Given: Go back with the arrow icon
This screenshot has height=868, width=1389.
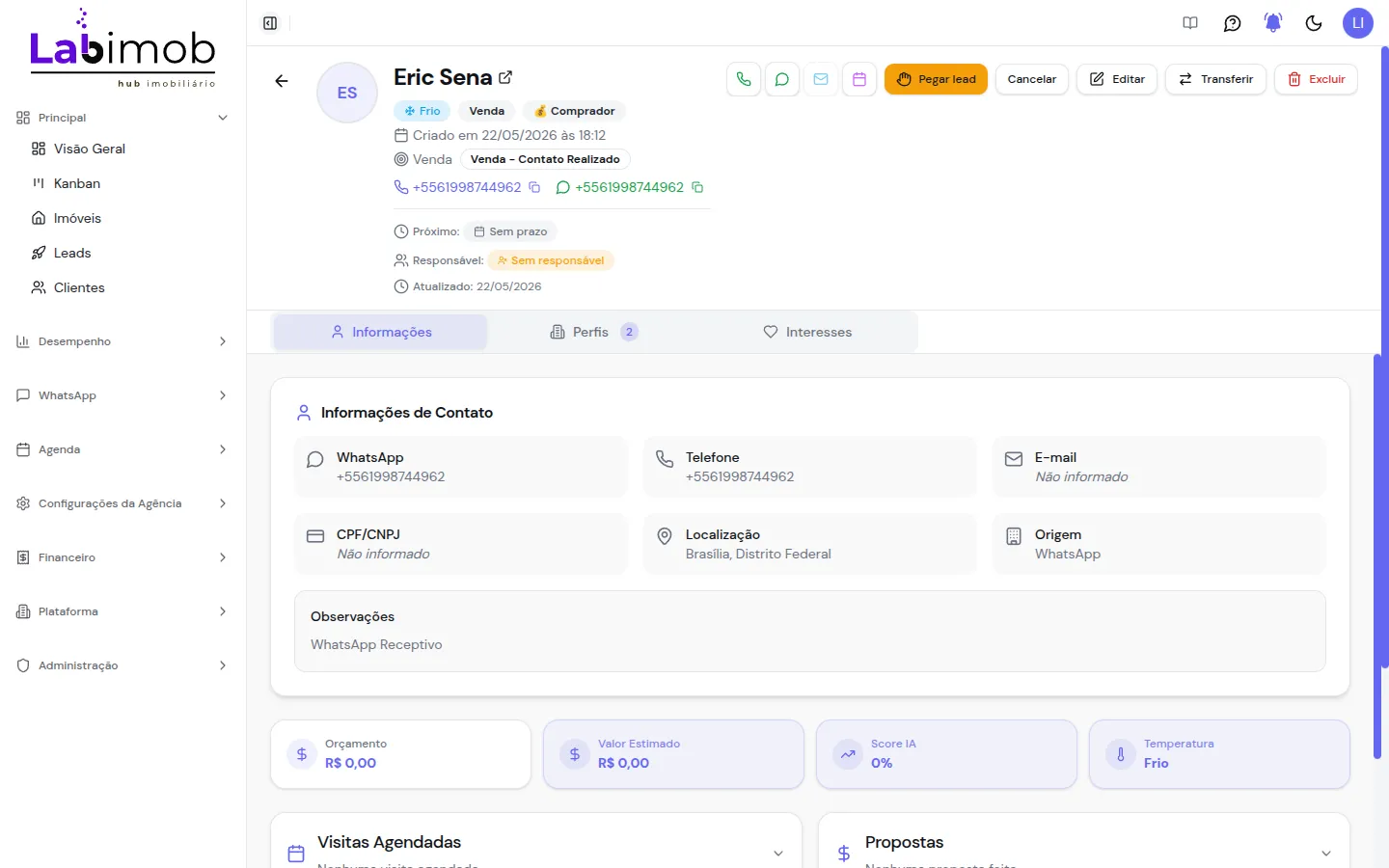Looking at the screenshot, I should tap(282, 81).
